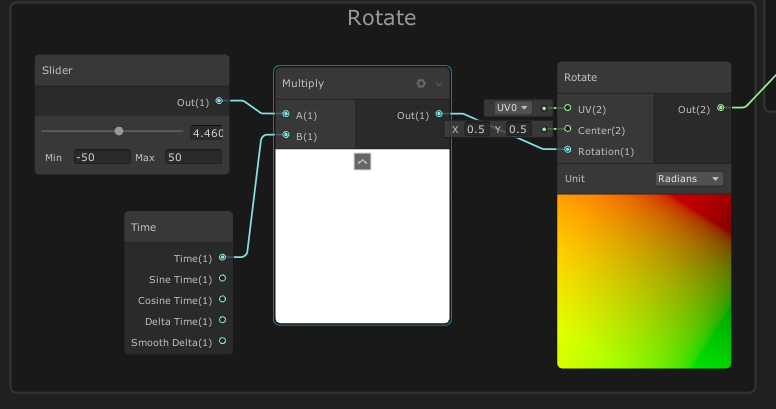The height and width of the screenshot is (409, 776).
Task: Click the Rotate Out(2) output port
Action: [721, 108]
